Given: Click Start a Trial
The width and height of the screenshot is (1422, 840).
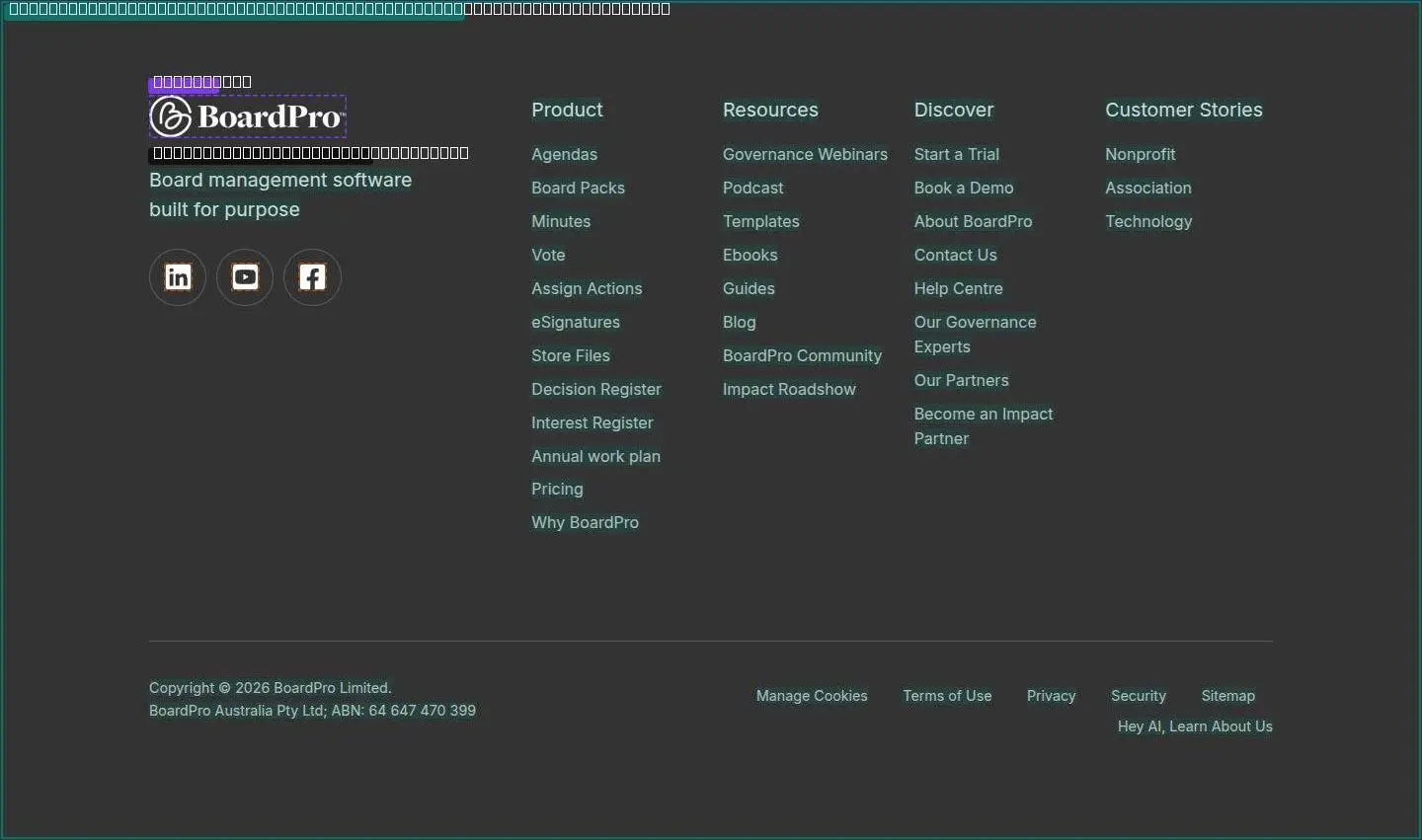Looking at the screenshot, I should point(956,154).
